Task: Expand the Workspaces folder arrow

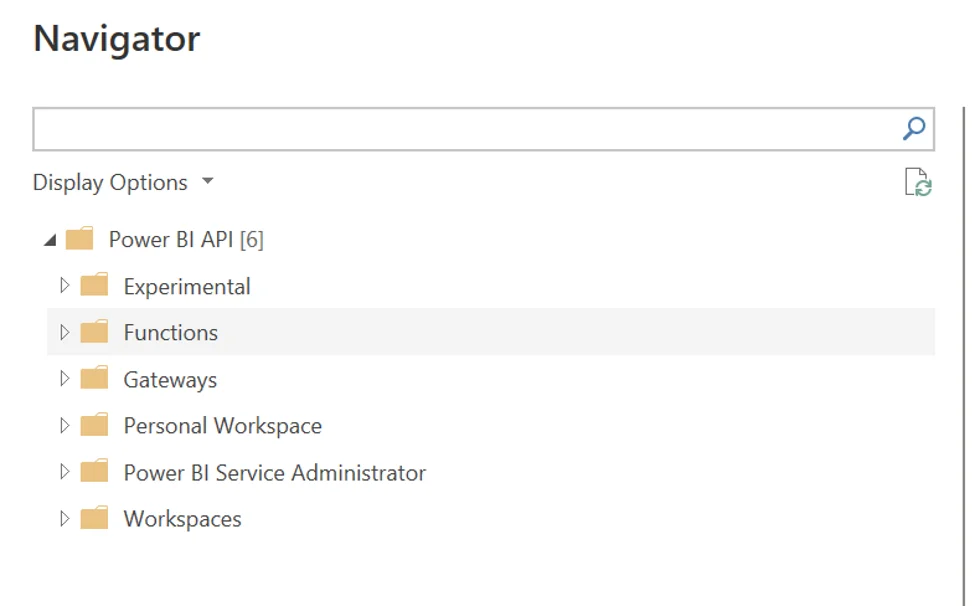Action: pos(65,519)
